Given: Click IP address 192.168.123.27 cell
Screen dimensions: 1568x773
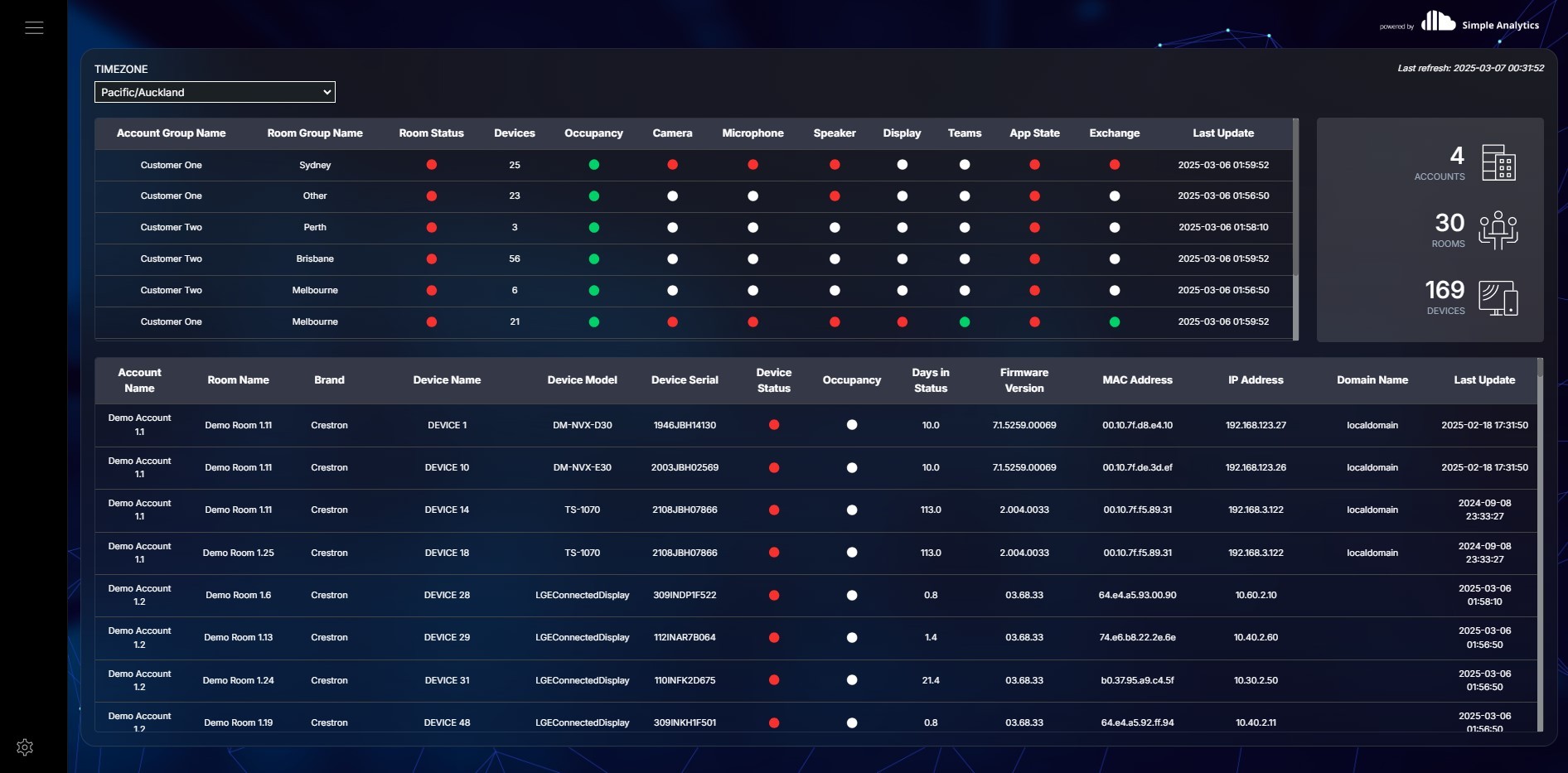Looking at the screenshot, I should (x=1256, y=426).
